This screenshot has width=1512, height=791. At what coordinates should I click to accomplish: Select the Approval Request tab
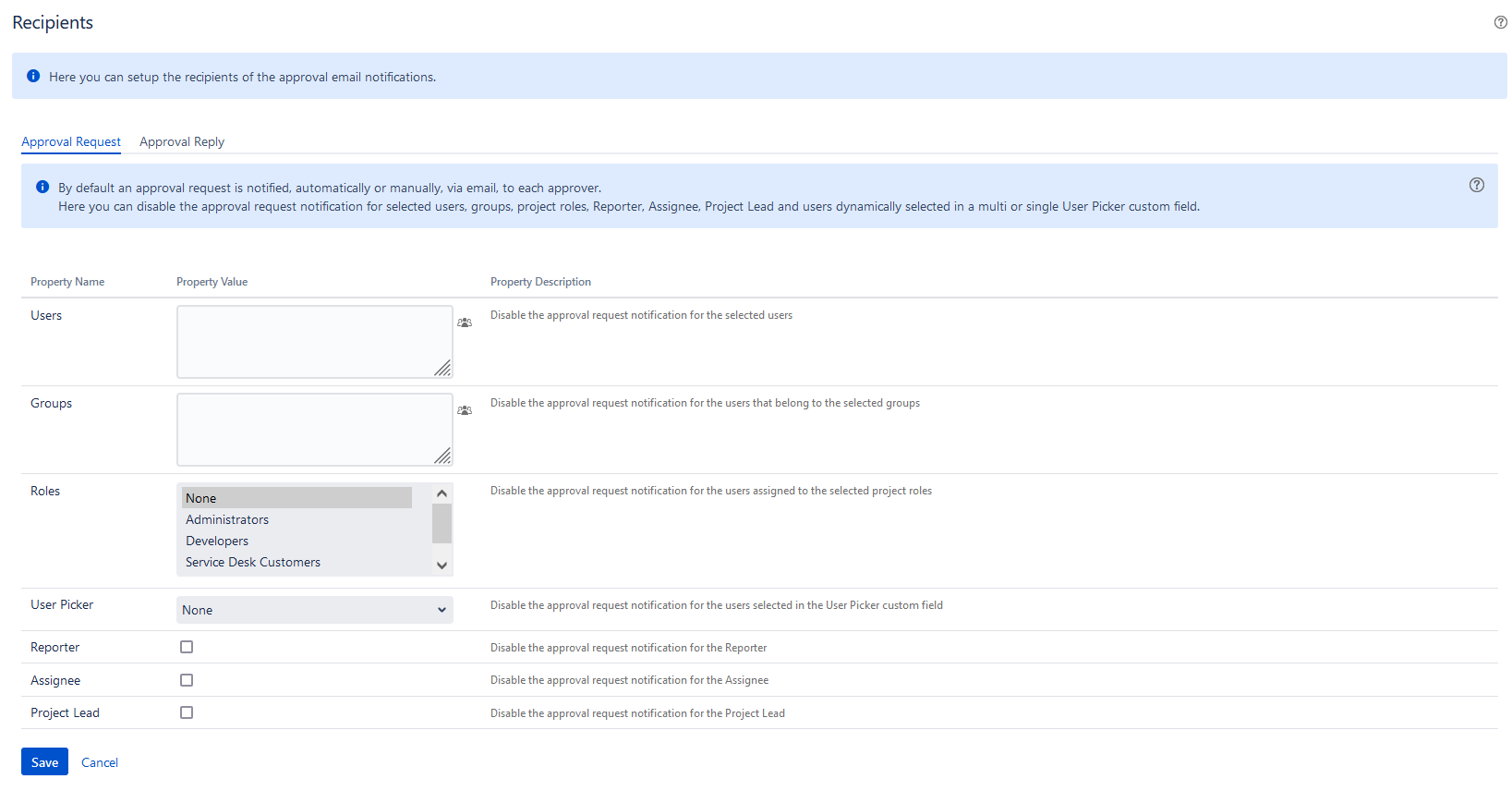71,141
